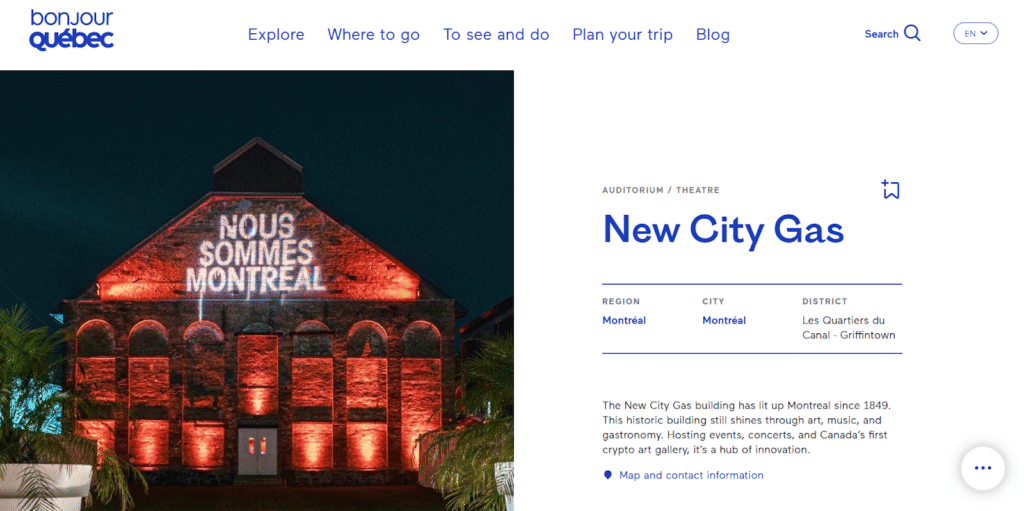Click the New City Gas description paragraph
This screenshot has height=511, width=1024.
[746, 427]
